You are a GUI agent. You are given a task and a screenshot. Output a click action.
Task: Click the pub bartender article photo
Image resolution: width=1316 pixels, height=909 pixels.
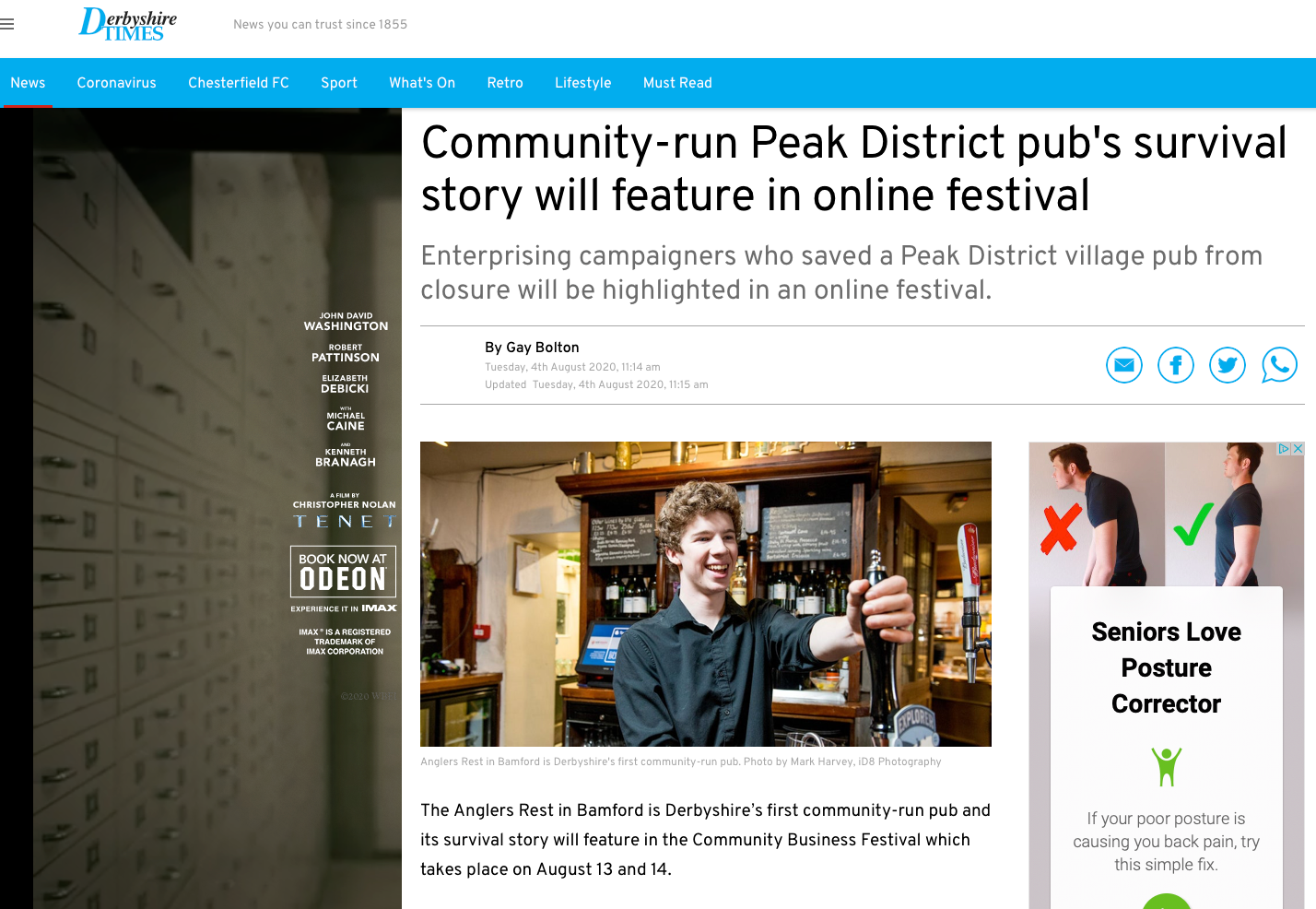706,594
